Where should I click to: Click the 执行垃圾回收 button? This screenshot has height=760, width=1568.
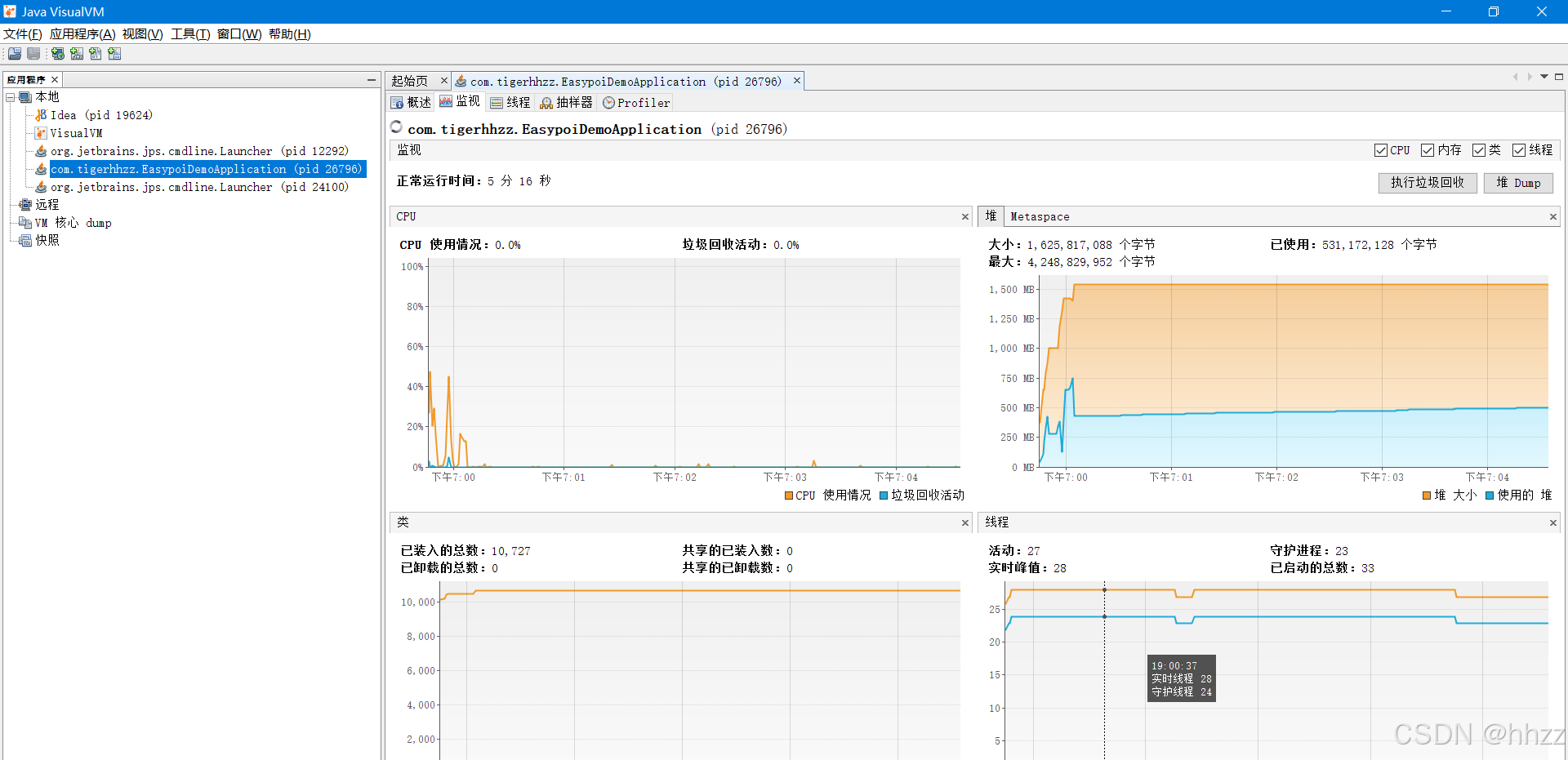point(1428,183)
